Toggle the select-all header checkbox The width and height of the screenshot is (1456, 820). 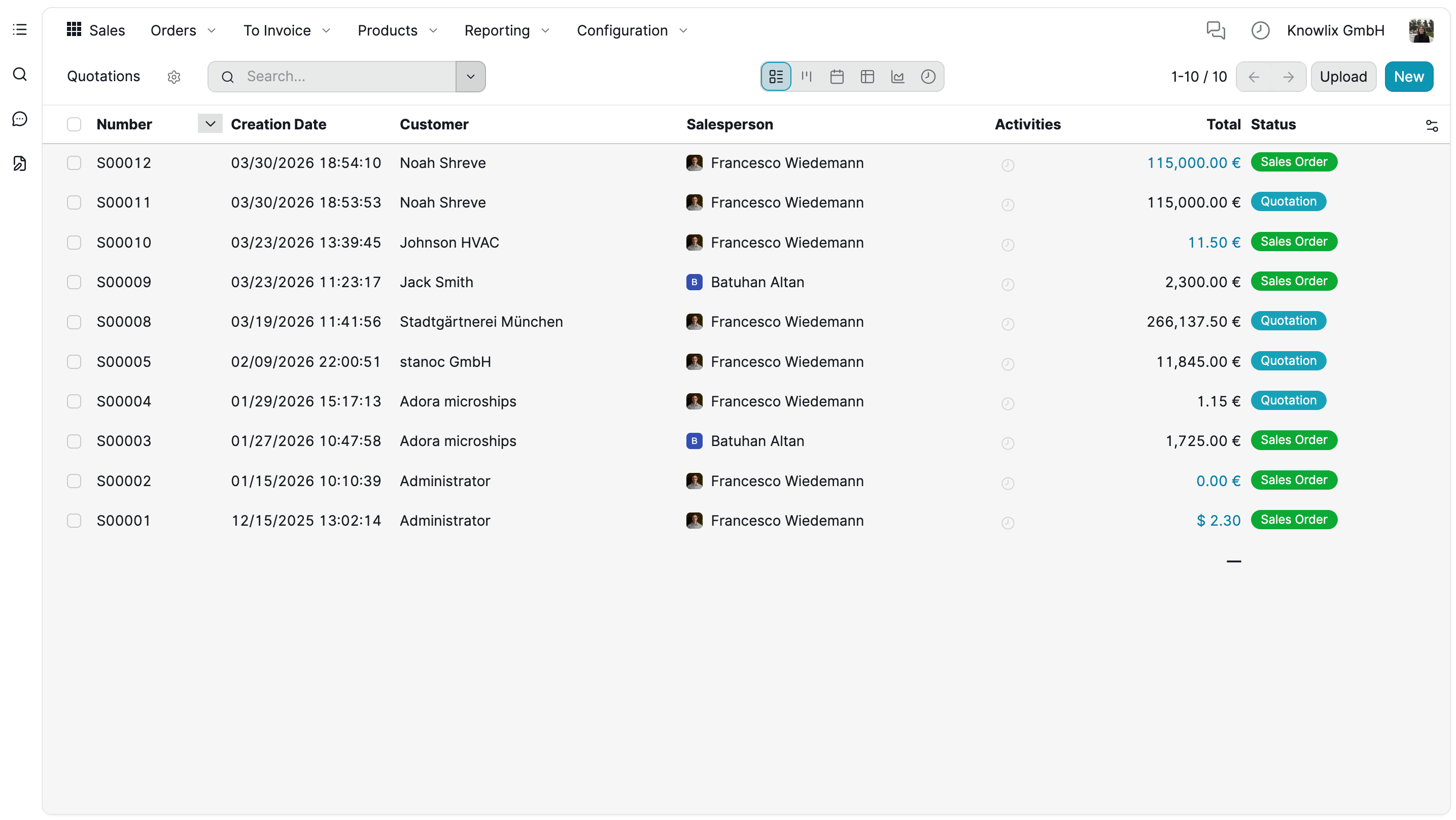(74, 124)
